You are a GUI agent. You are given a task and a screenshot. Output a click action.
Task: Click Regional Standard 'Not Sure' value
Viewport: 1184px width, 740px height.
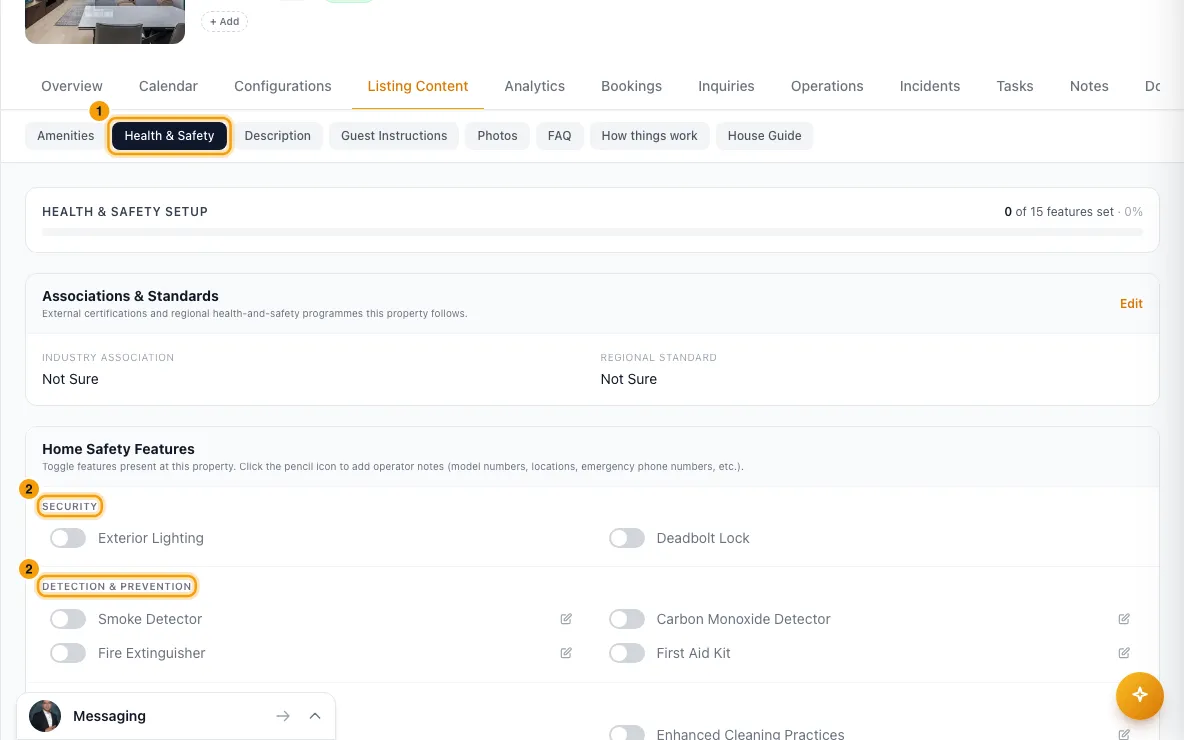[628, 379]
